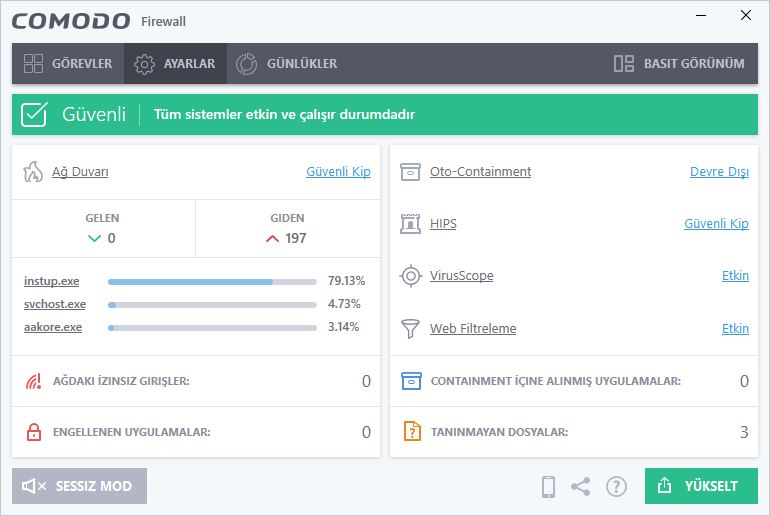The image size is (770, 516).
Task: Click the Görevler grid icon
Action: pos(33,63)
